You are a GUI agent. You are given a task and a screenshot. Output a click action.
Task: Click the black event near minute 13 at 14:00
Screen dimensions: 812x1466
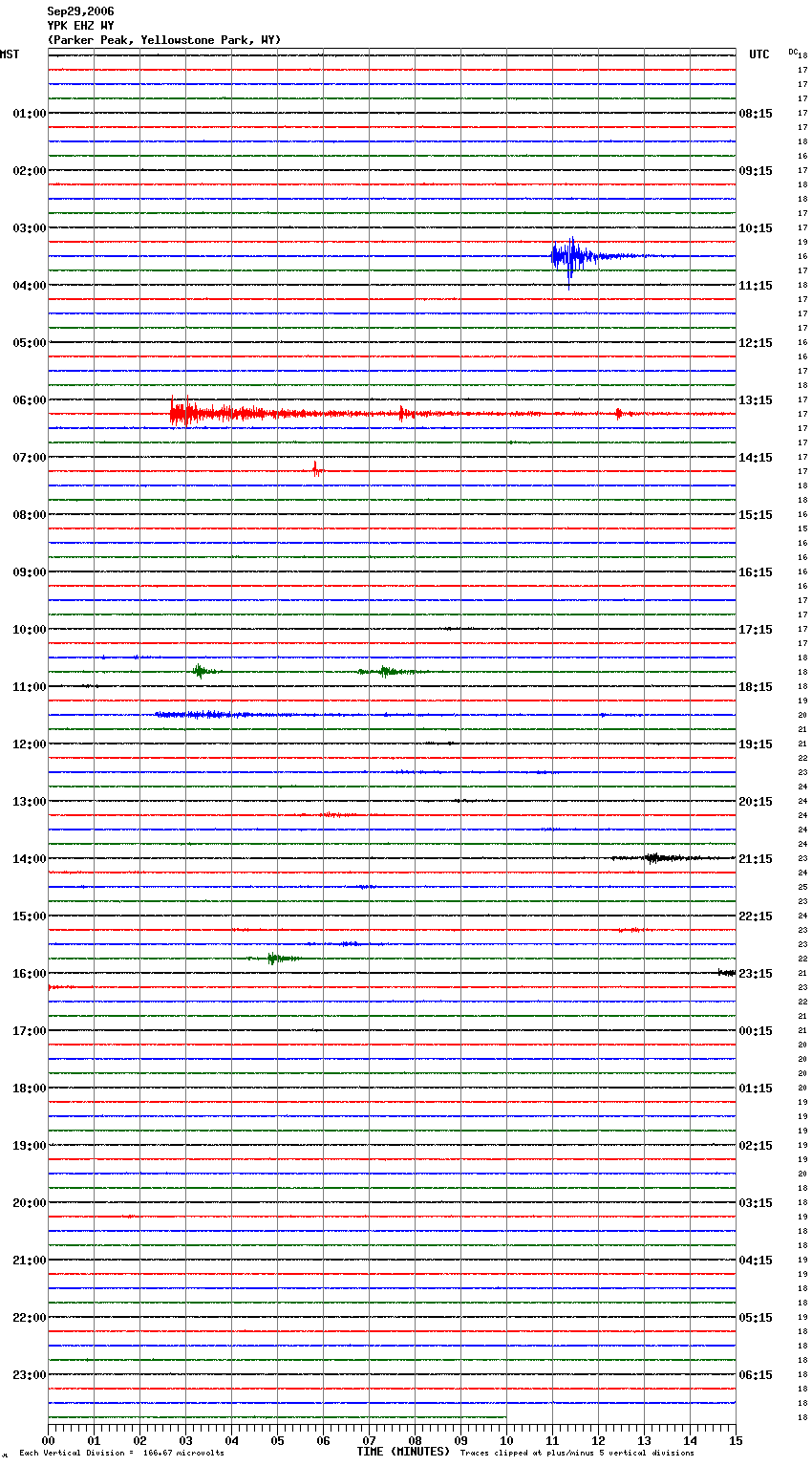[659, 857]
